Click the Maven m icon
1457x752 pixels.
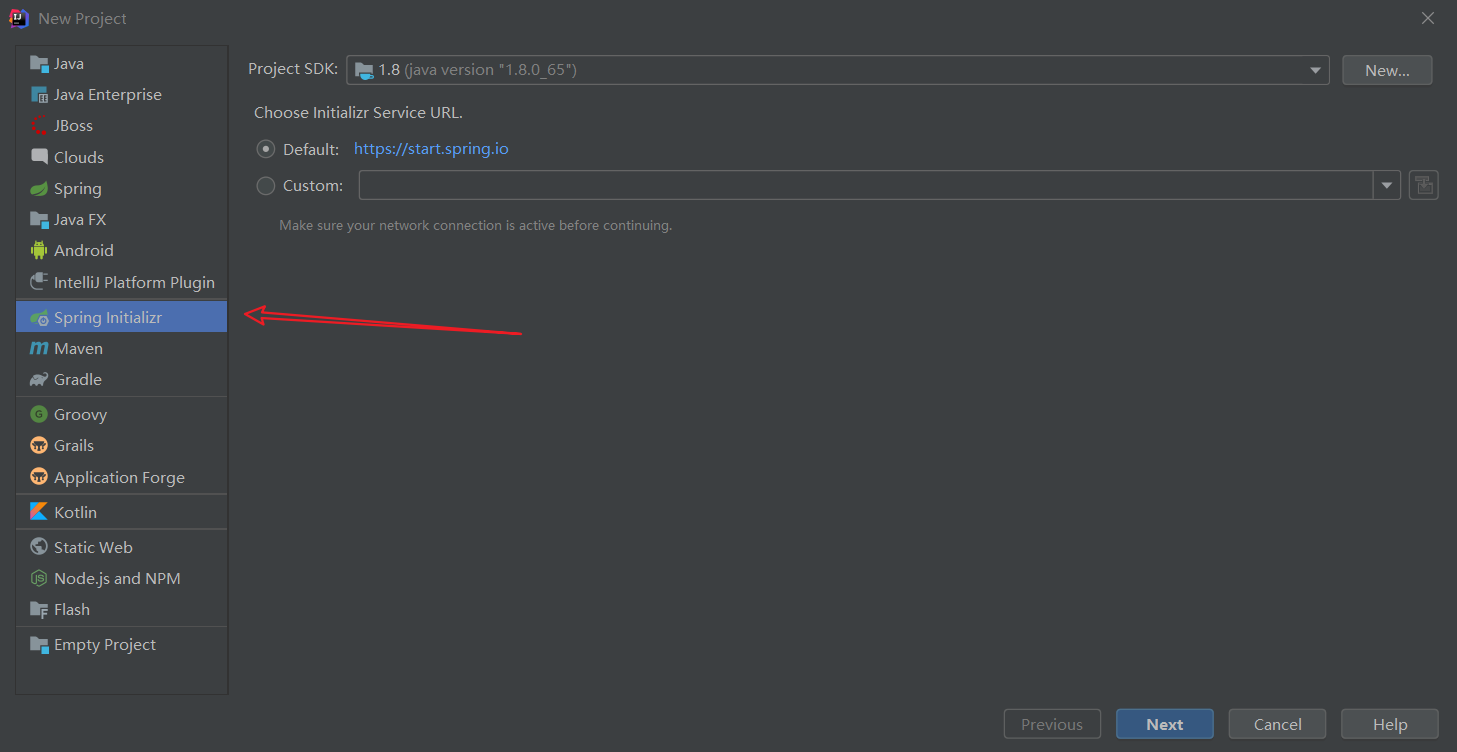pos(39,348)
